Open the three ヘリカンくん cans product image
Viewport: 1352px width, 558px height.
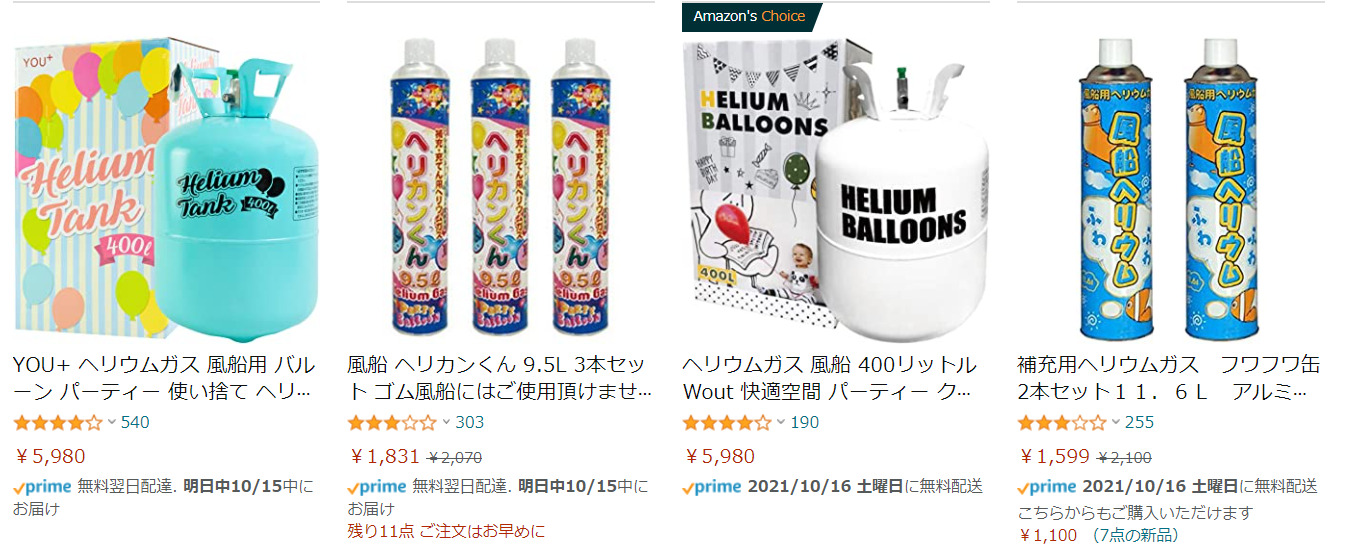[501, 187]
